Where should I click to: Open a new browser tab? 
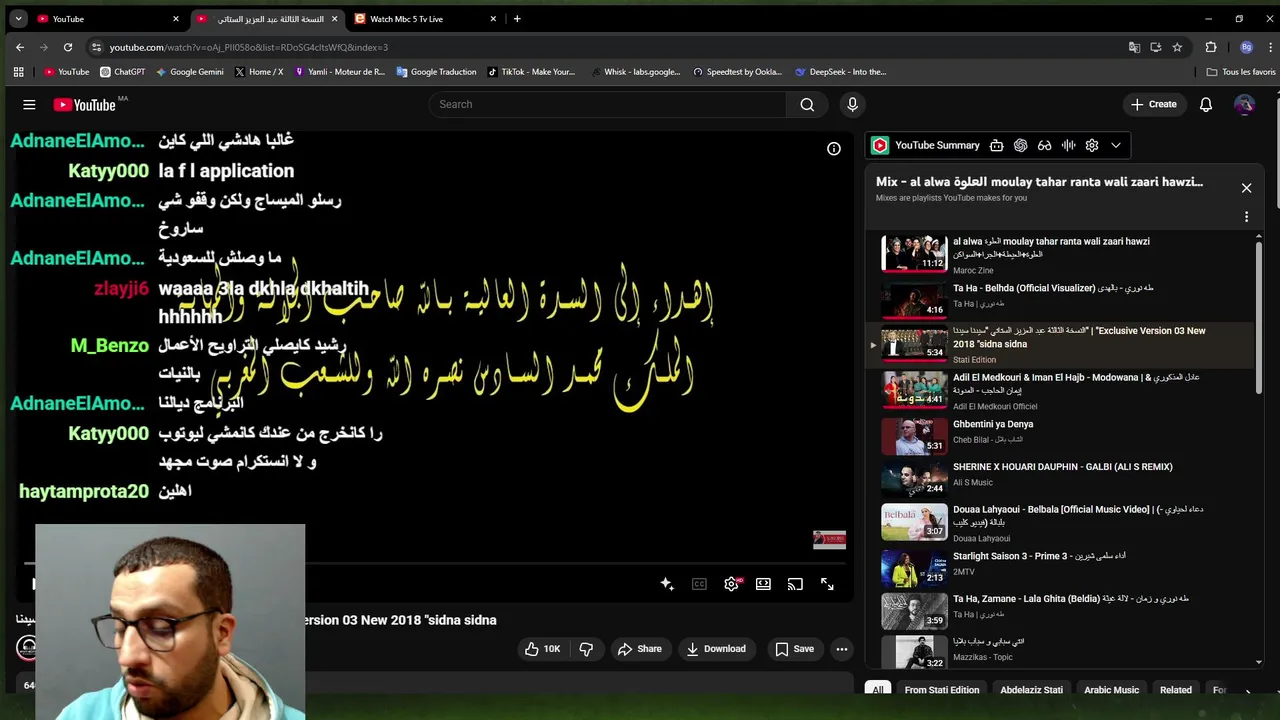point(517,19)
